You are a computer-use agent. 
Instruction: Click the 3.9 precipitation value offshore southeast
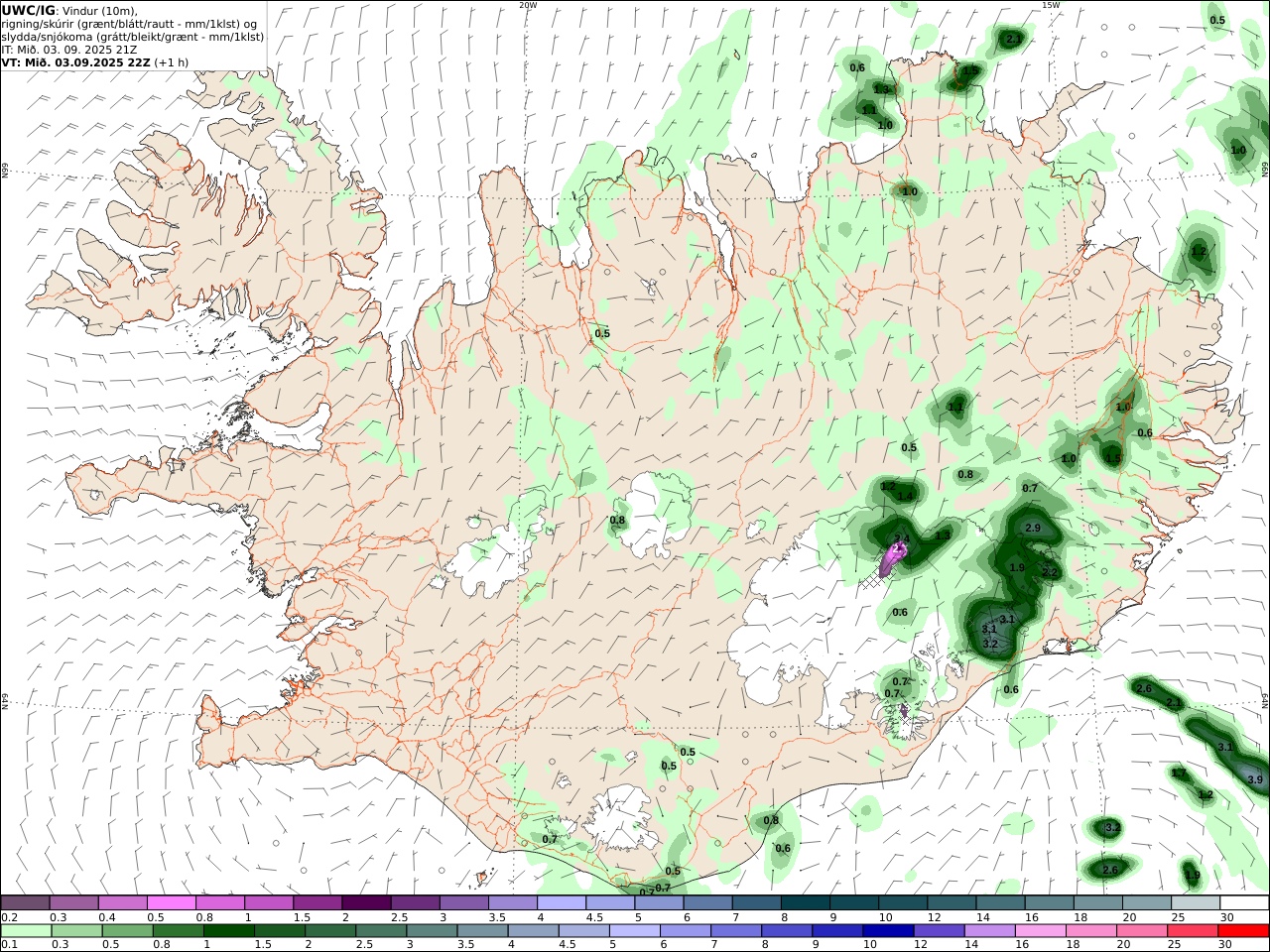coord(1255,779)
